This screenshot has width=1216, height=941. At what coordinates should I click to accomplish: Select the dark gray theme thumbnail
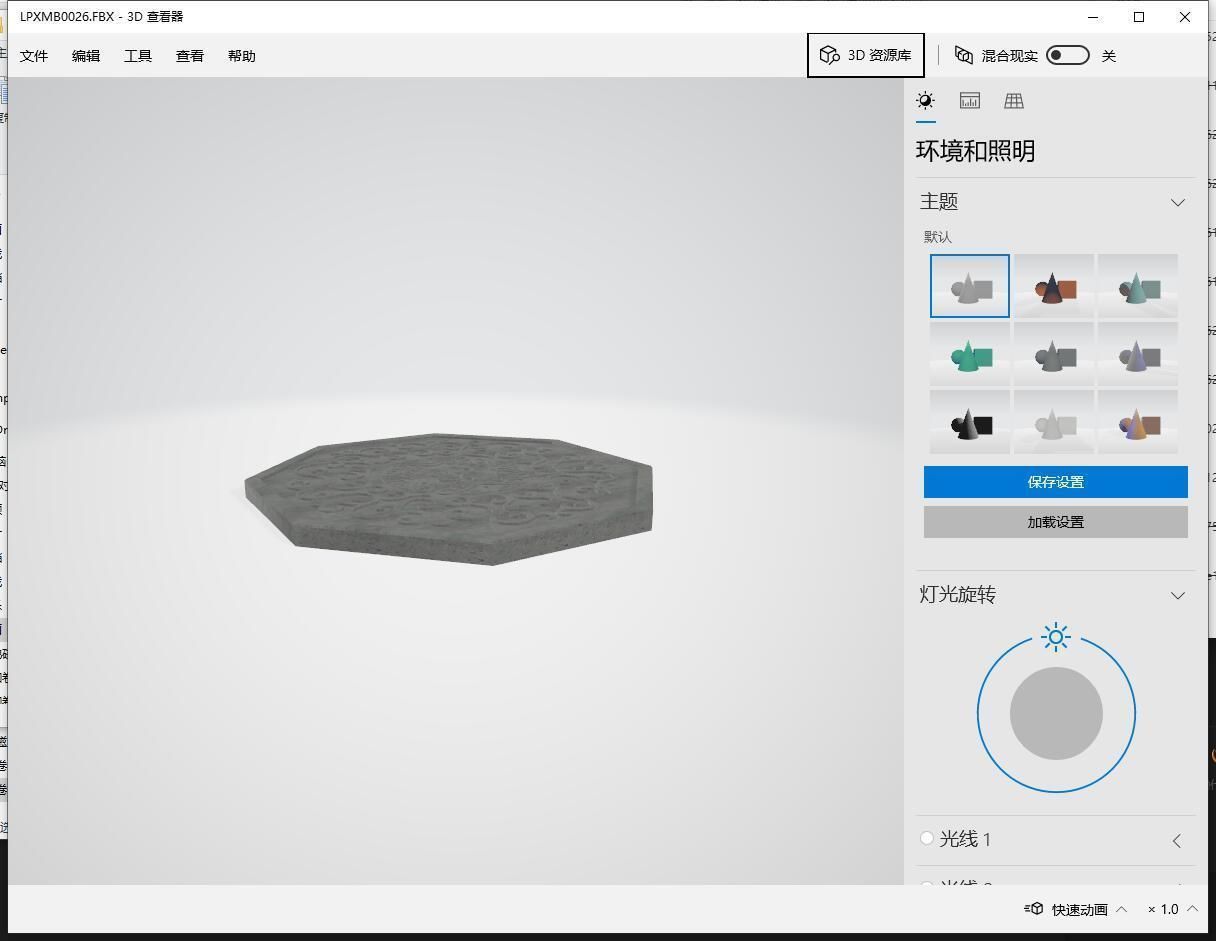(1054, 354)
